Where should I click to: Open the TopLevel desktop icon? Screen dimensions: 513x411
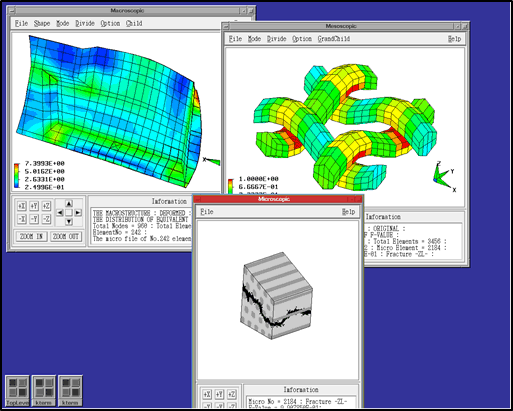[17, 391]
